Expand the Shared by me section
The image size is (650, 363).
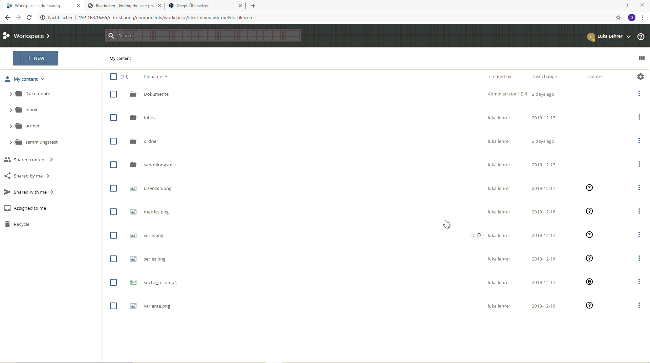click(48, 176)
